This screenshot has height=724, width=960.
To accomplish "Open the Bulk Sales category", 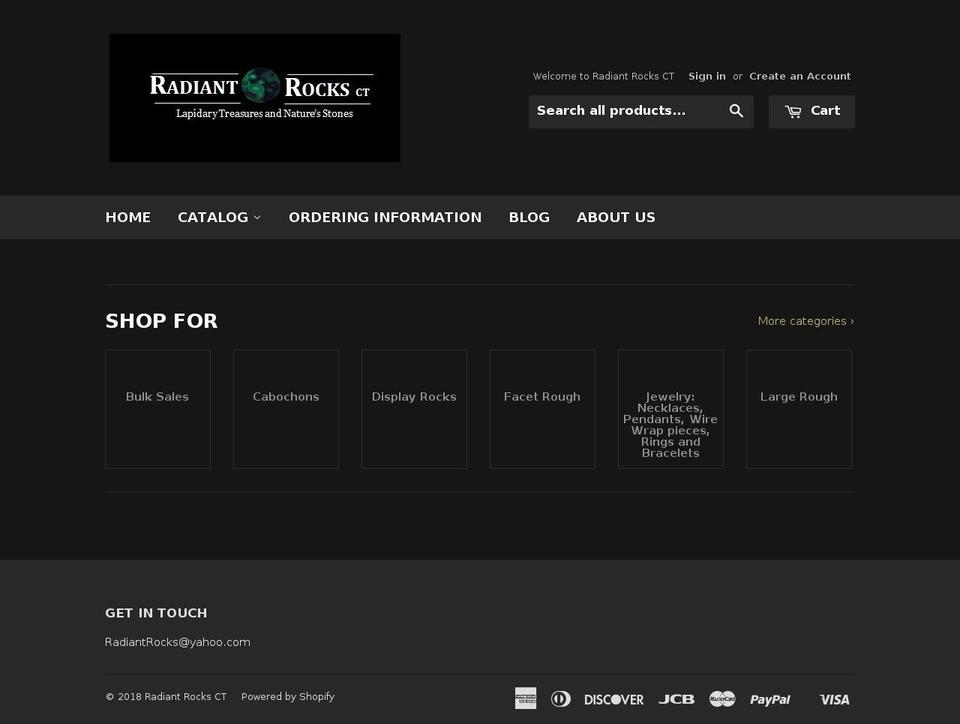I will [x=158, y=409].
